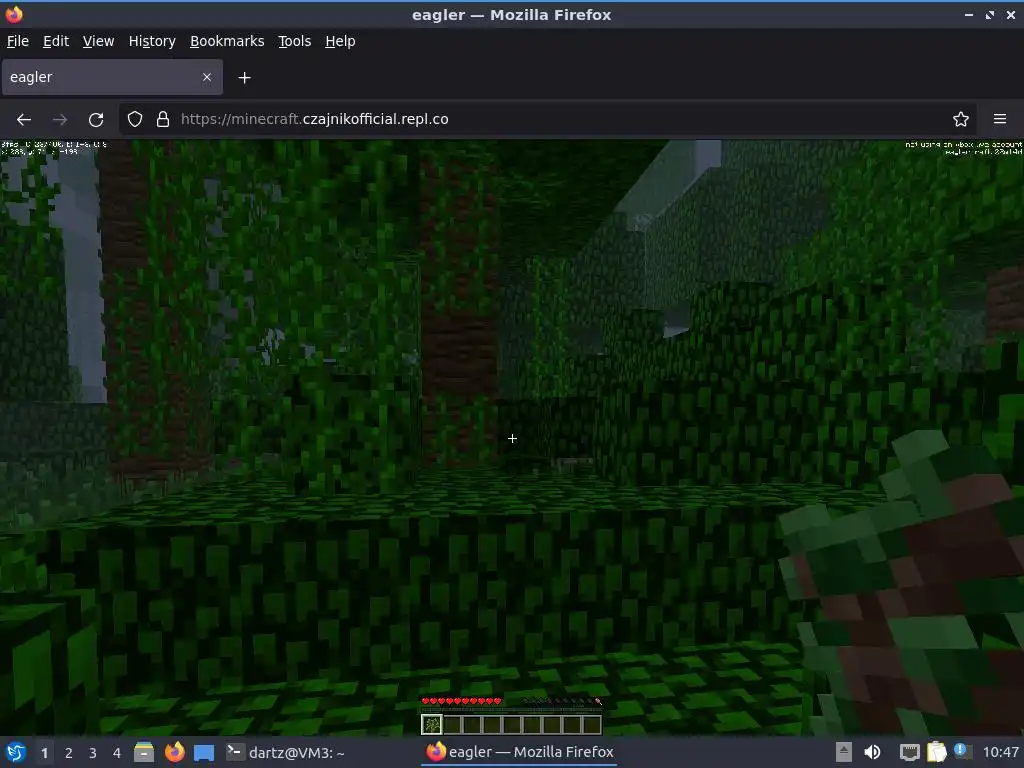Viewport: 1024px width, 768px height.
Task: Click the blue show desktop icon
Action: [x=204, y=752]
